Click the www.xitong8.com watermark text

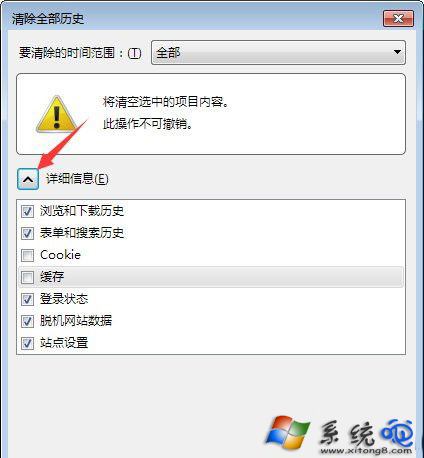(366, 451)
